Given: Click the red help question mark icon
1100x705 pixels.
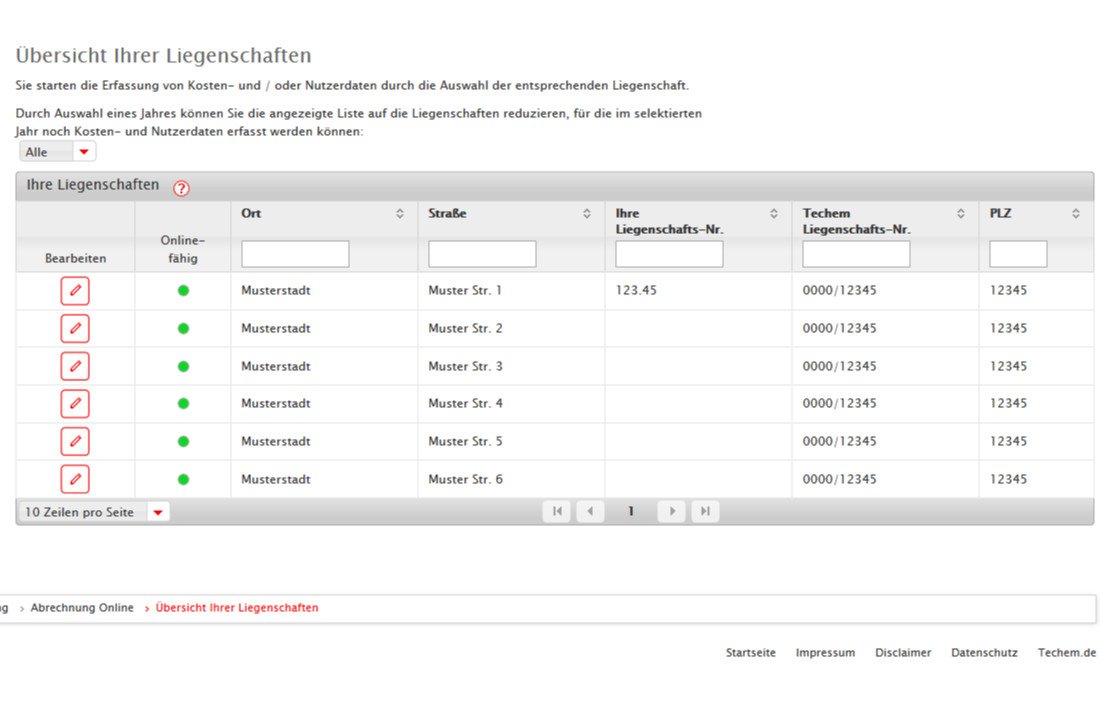Looking at the screenshot, I should [x=181, y=188].
